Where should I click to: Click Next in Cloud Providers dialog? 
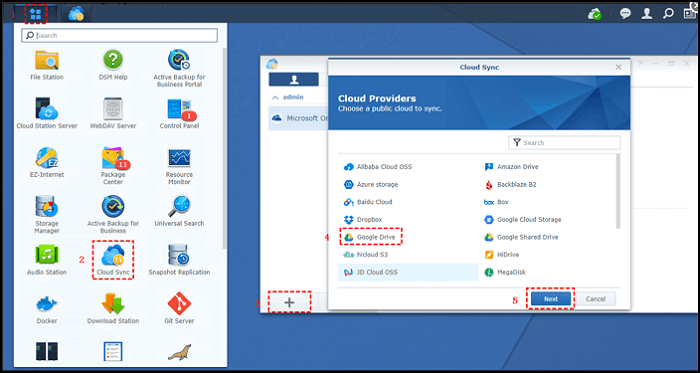pyautogui.click(x=551, y=299)
